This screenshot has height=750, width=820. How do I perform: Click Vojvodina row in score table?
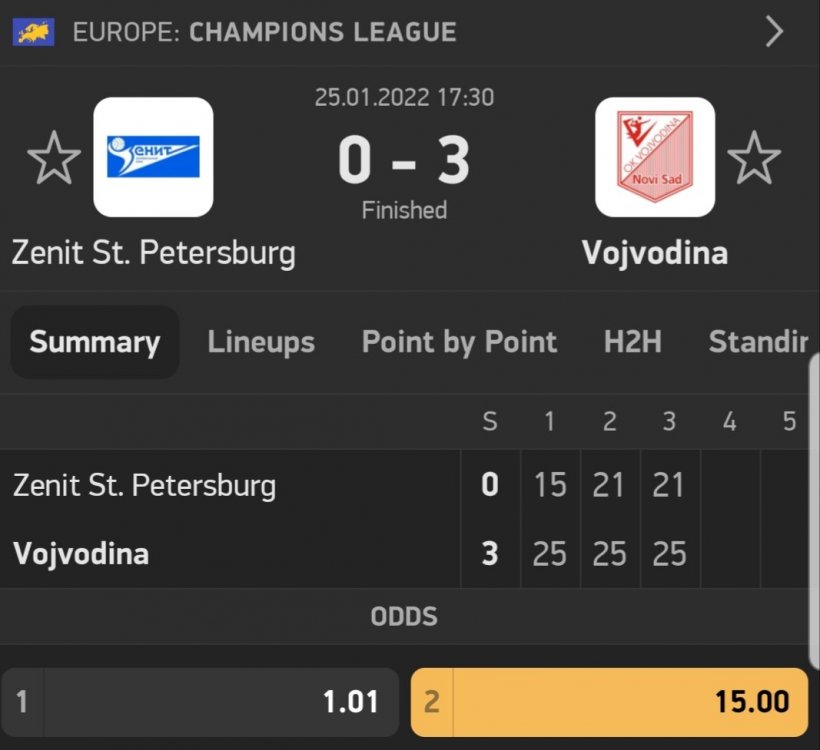coord(81,554)
